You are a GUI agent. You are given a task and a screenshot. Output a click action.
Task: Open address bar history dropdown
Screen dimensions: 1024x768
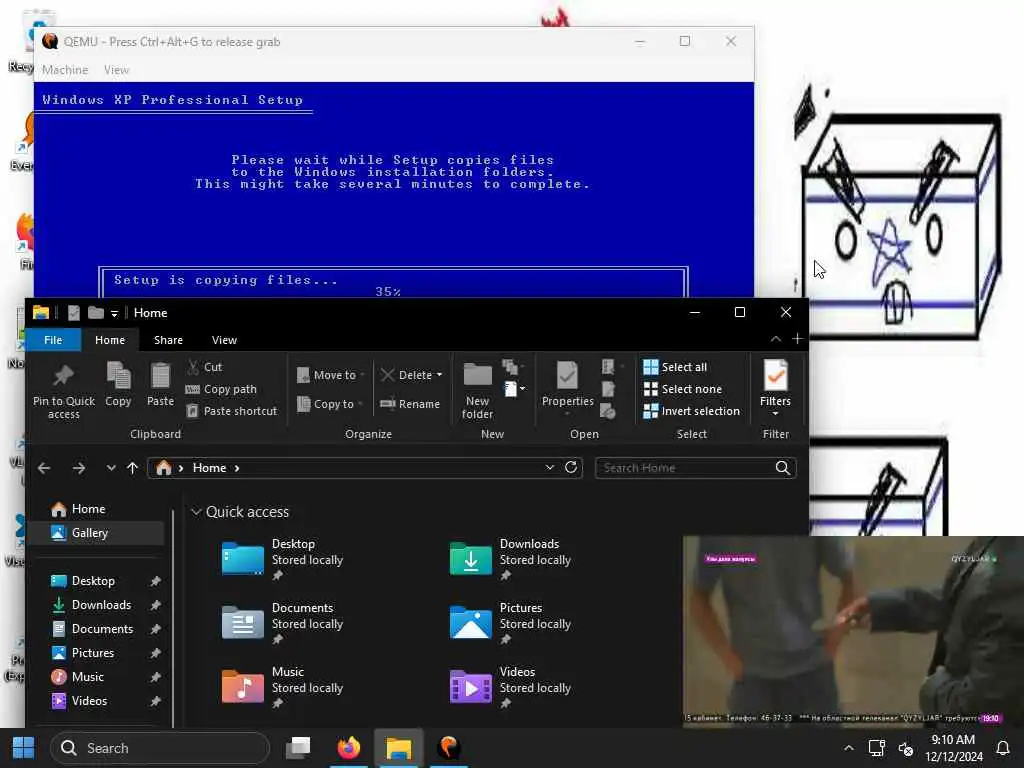pyautogui.click(x=550, y=468)
